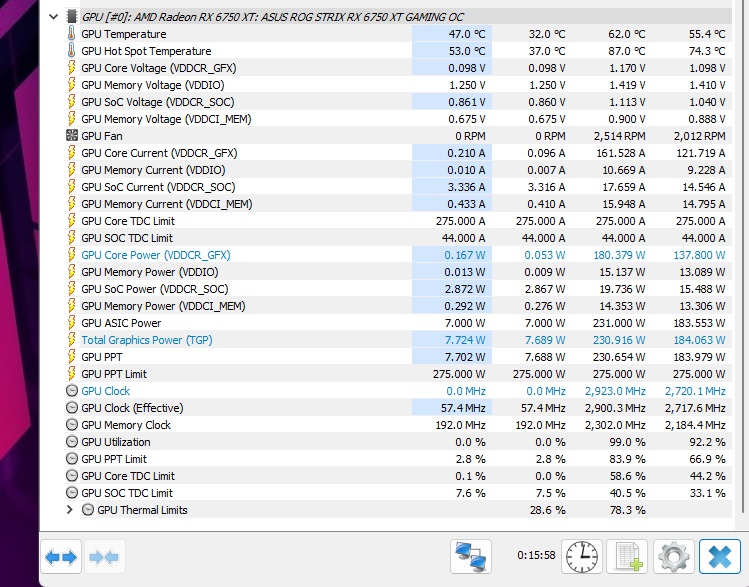Select GPU Memory Current (VDDIO) row
This screenshot has height=587, width=749.
coord(398,170)
